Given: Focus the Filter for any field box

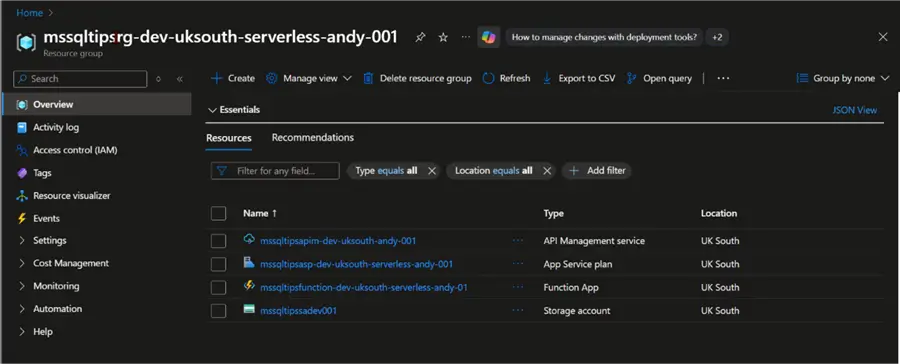Looking at the screenshot, I should coord(275,171).
